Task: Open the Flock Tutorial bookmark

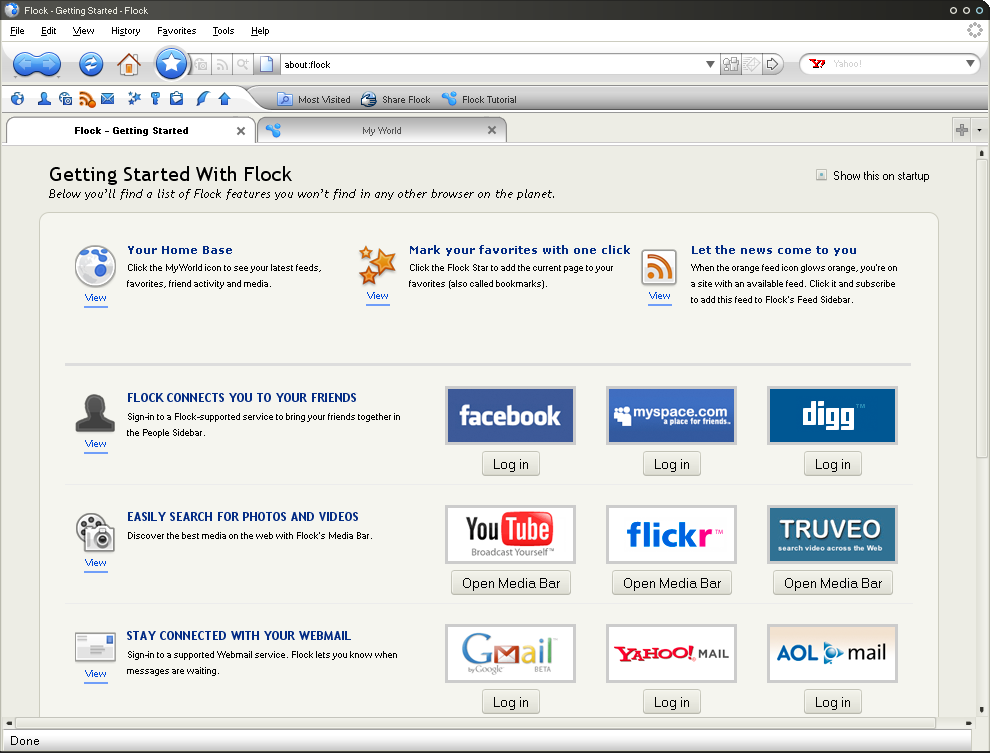Action: coord(479,99)
